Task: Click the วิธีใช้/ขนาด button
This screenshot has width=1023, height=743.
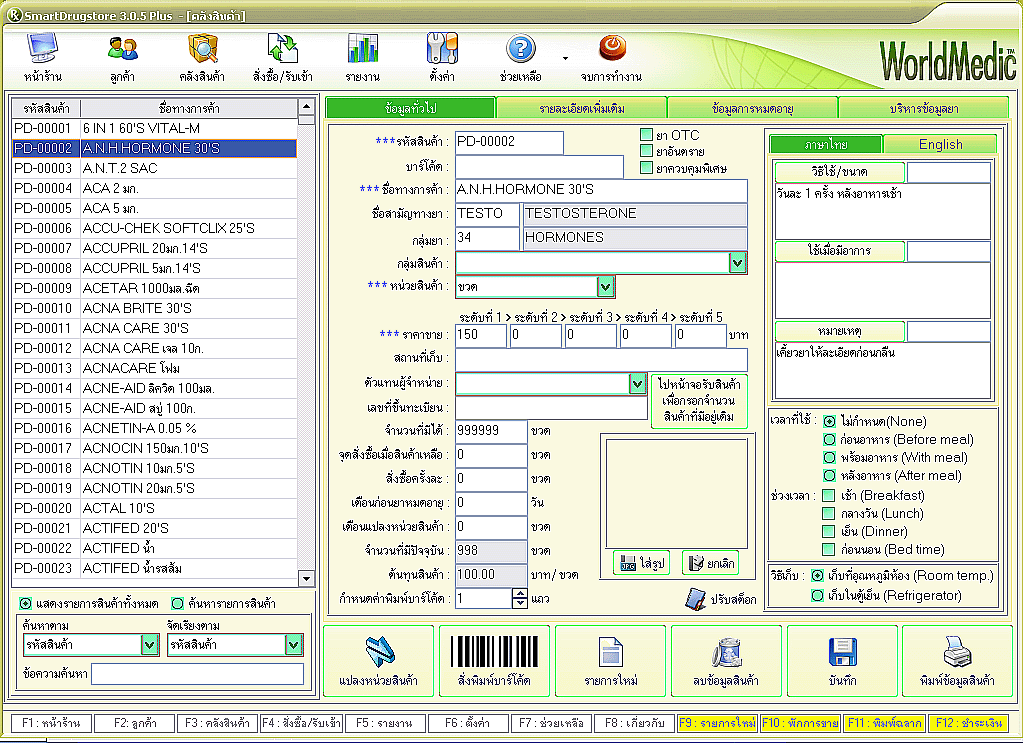Action: point(840,172)
